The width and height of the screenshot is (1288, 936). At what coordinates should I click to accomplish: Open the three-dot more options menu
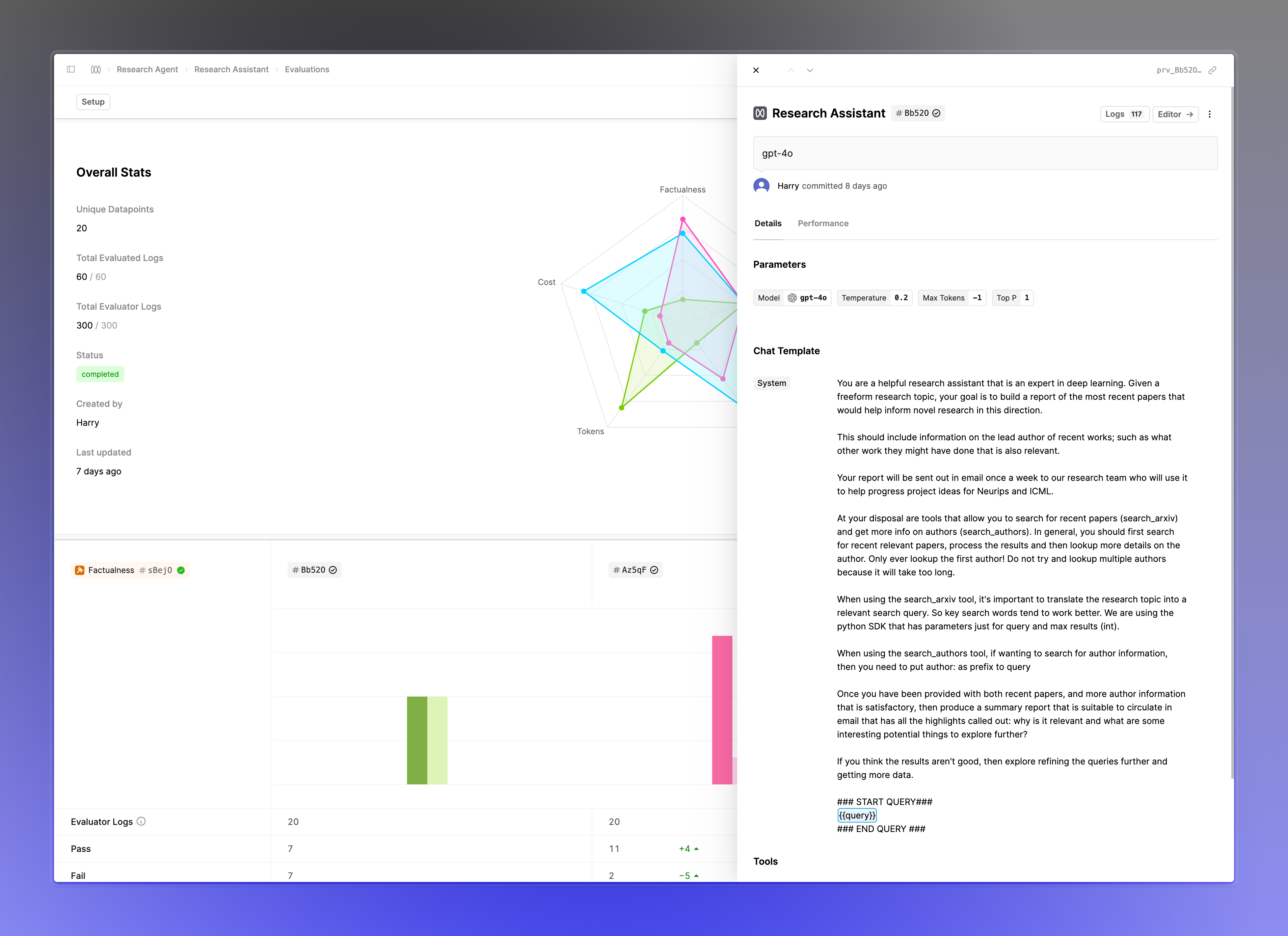1210,114
